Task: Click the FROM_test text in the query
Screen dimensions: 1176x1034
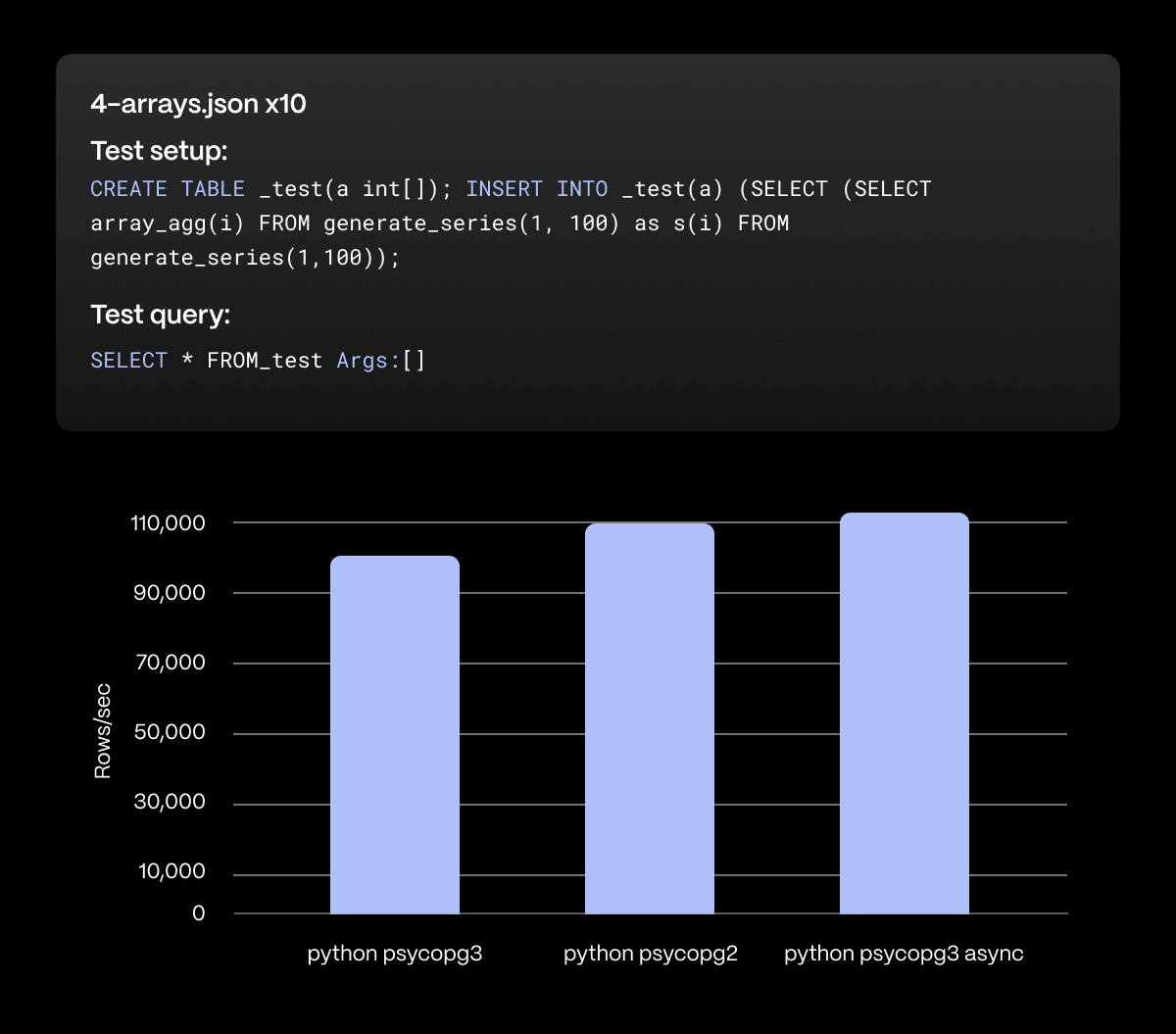Action: point(265,360)
